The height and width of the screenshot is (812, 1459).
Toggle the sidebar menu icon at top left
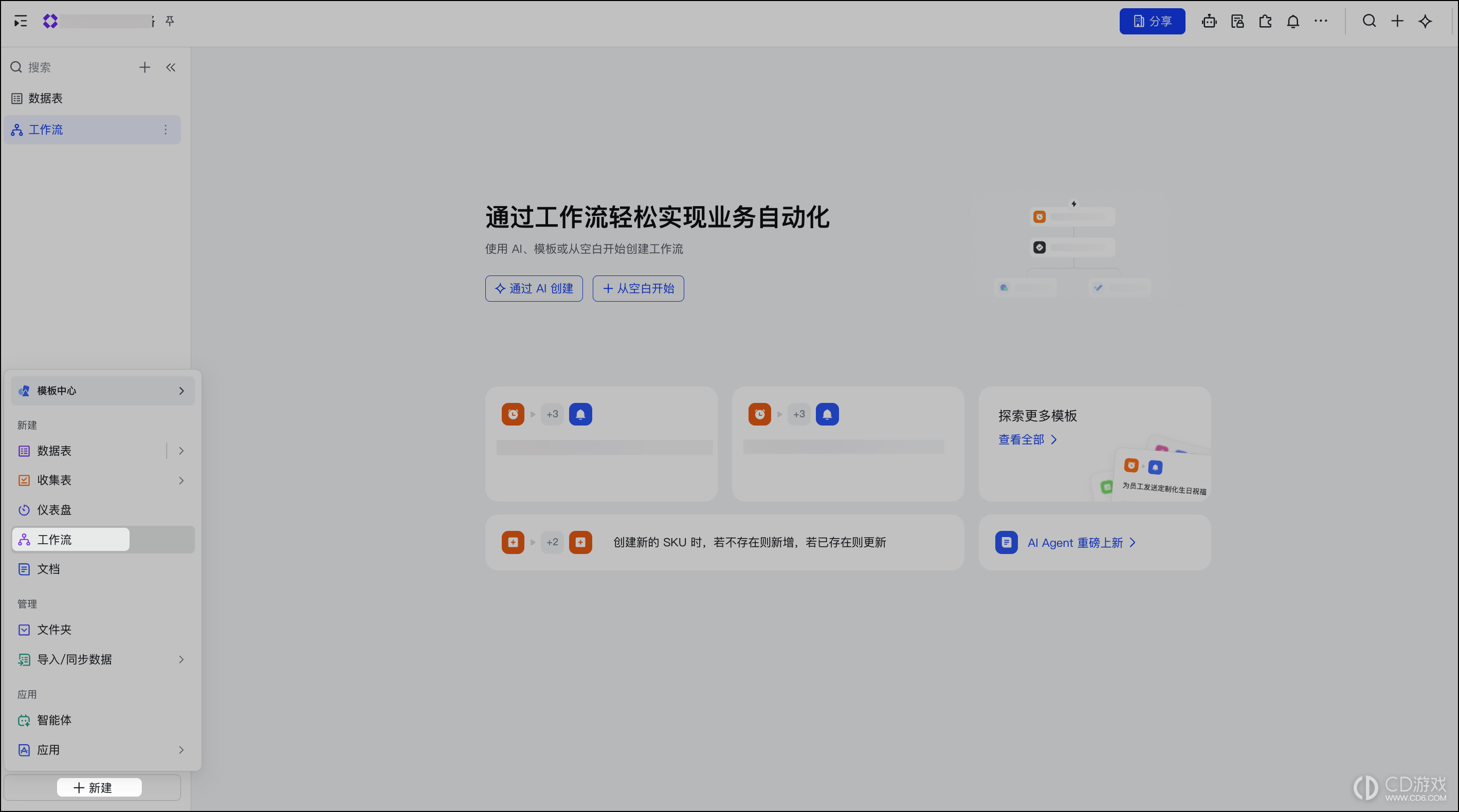[x=21, y=22]
